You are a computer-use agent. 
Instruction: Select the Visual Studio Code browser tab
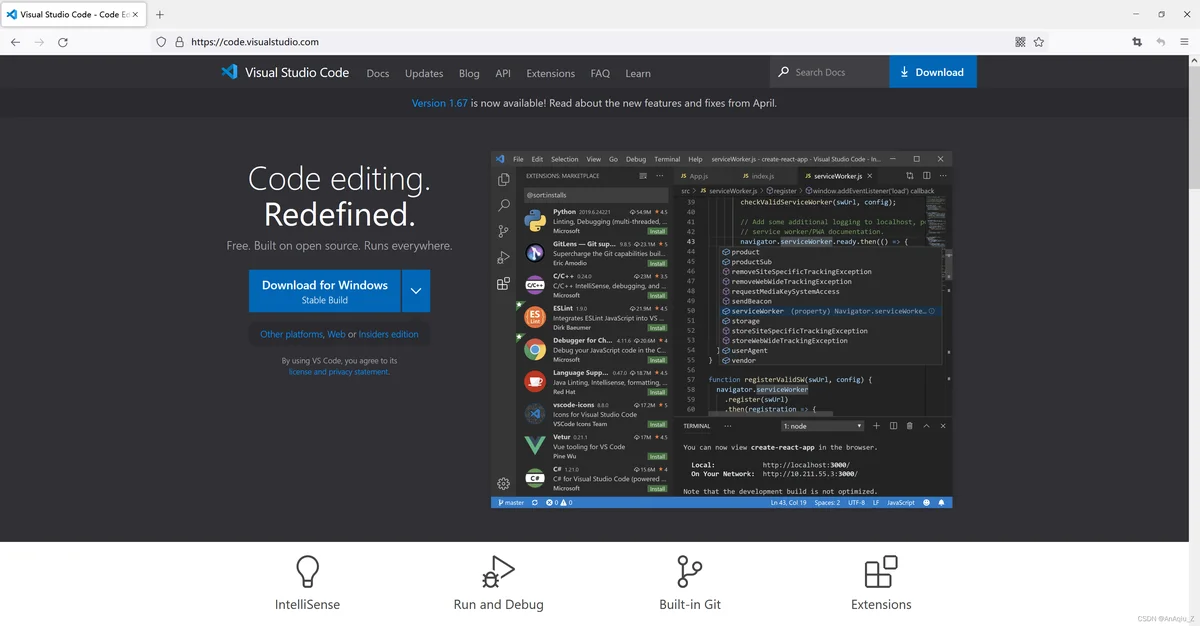click(x=74, y=15)
